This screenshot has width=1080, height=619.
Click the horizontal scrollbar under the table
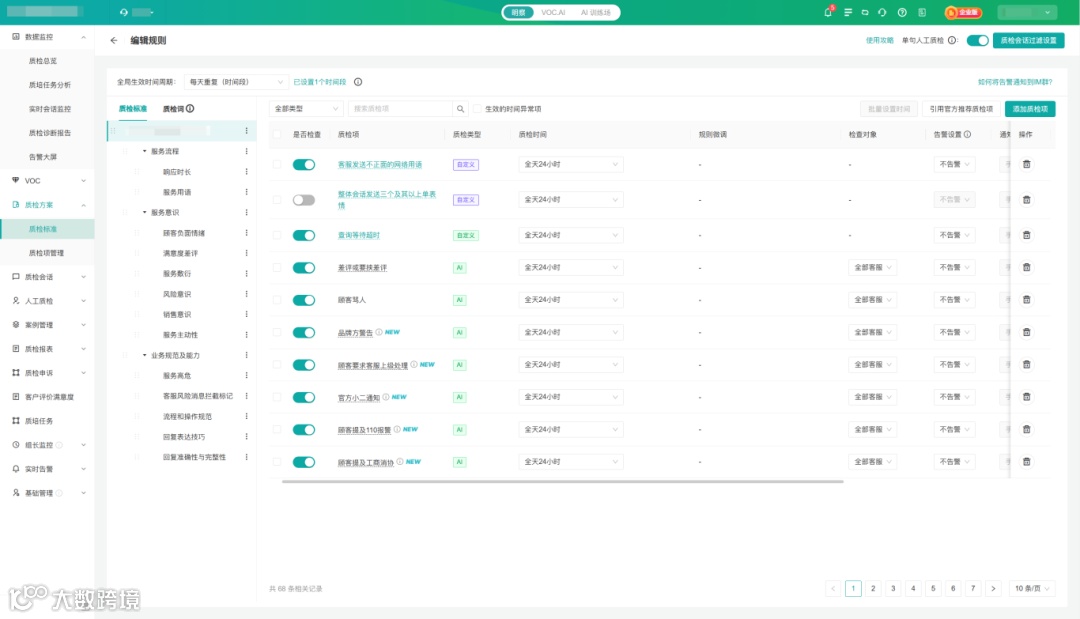click(563, 482)
